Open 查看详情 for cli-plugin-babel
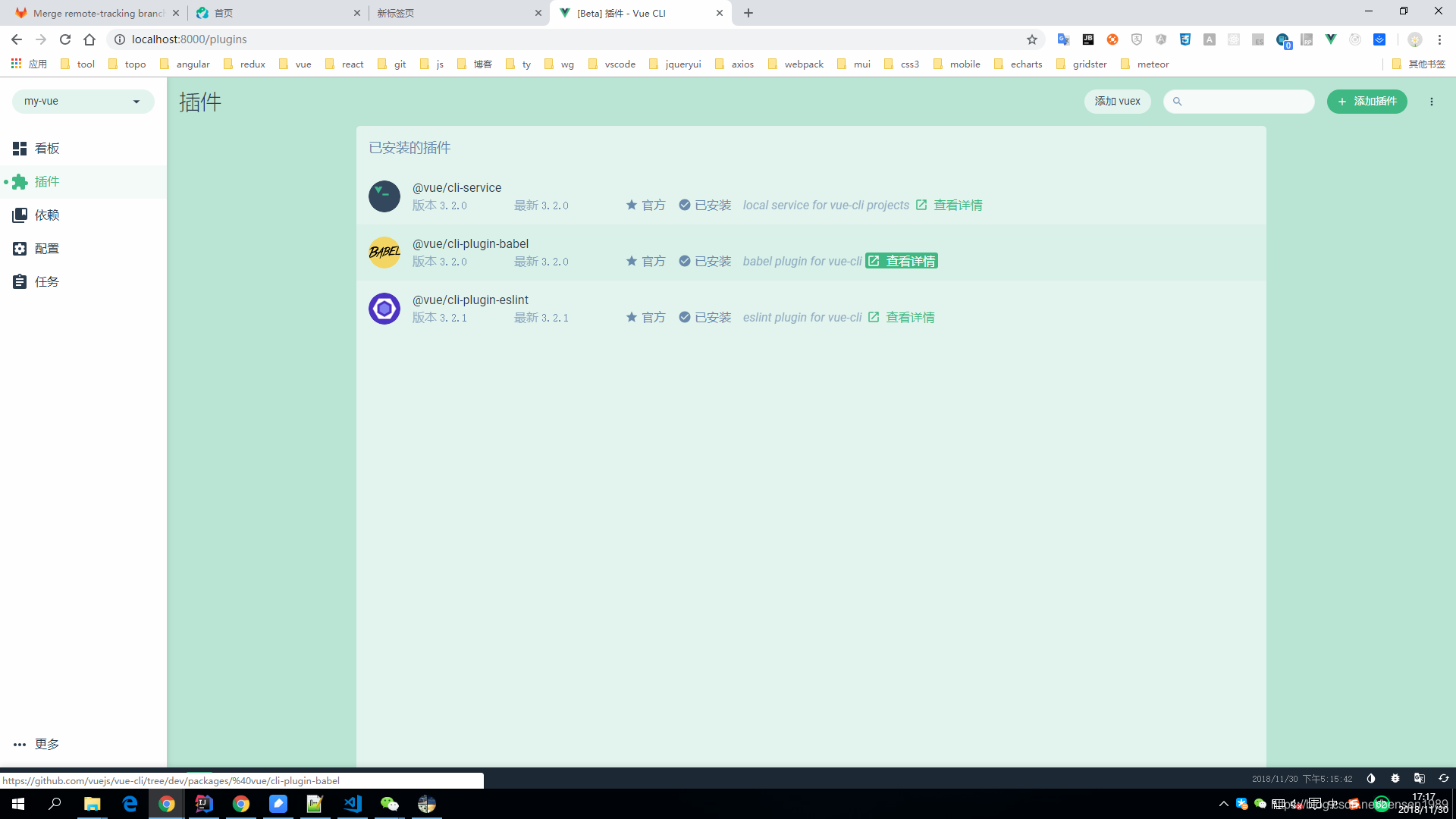1456x819 pixels. 902,262
